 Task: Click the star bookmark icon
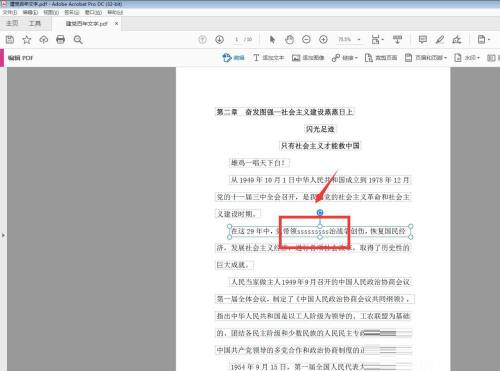27,40
